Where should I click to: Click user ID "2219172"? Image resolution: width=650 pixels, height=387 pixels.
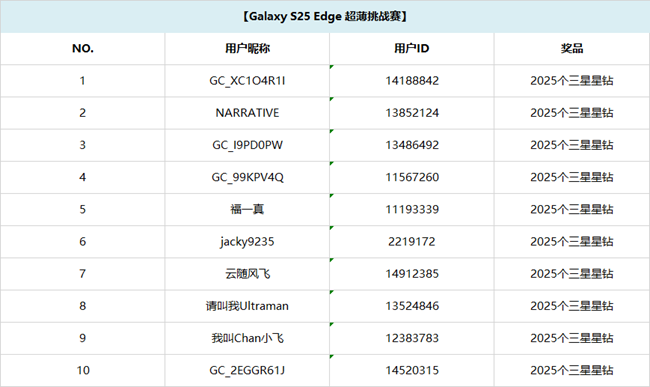tap(412, 242)
